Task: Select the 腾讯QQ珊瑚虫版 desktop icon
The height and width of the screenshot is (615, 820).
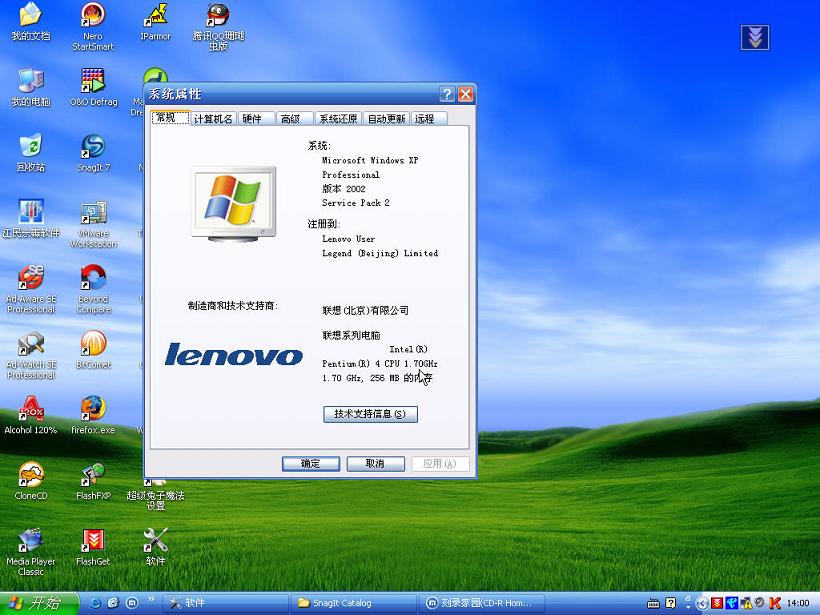Action: [218, 26]
